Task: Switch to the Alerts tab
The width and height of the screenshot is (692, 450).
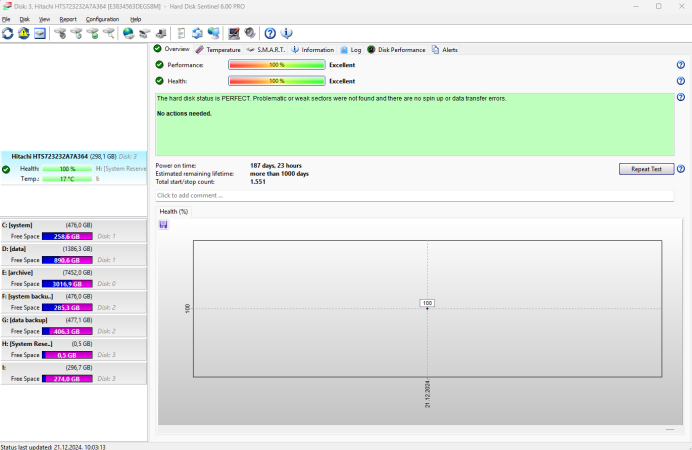Action: (x=445, y=50)
